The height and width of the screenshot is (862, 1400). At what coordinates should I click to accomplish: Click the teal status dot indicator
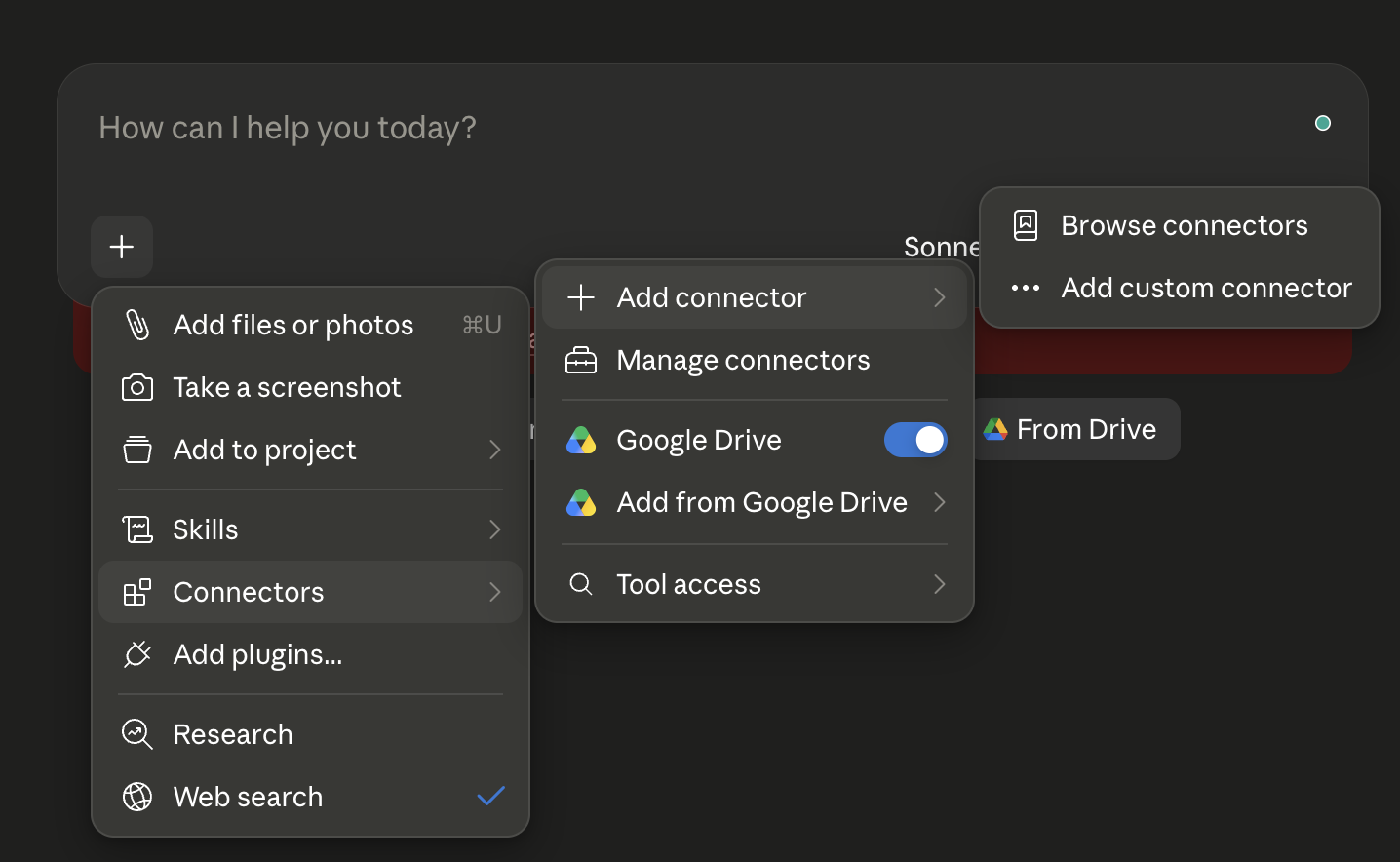tap(1323, 123)
